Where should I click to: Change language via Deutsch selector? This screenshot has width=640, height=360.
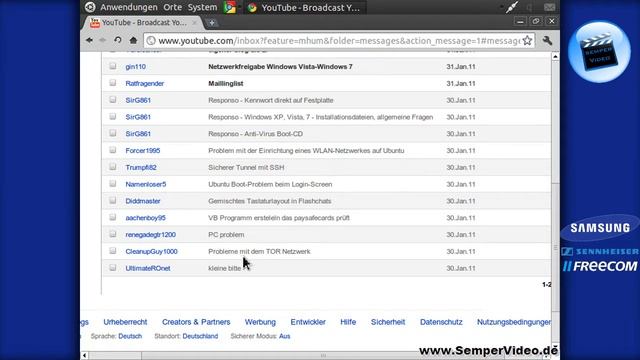tap(130, 336)
